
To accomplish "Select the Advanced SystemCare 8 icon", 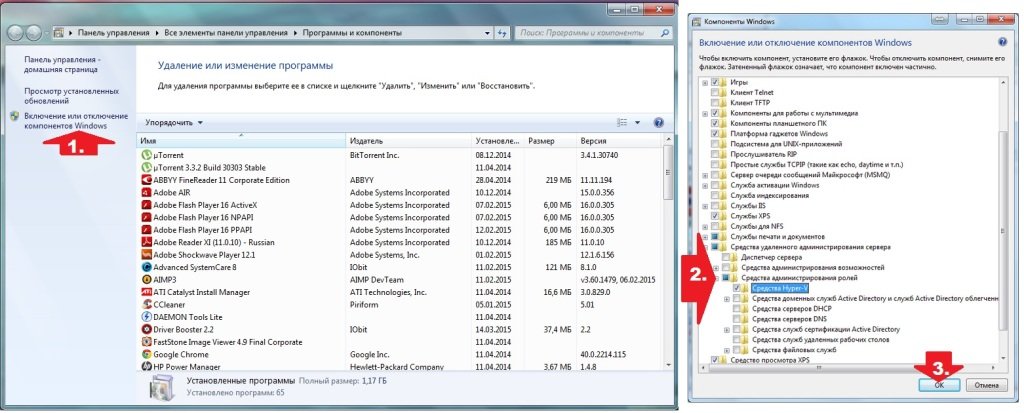I will (x=146, y=267).
